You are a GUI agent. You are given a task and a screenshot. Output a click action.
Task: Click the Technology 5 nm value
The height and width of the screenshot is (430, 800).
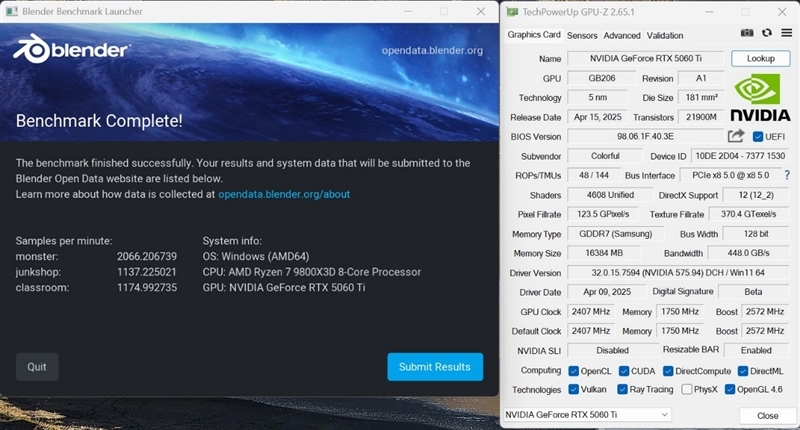pos(597,97)
